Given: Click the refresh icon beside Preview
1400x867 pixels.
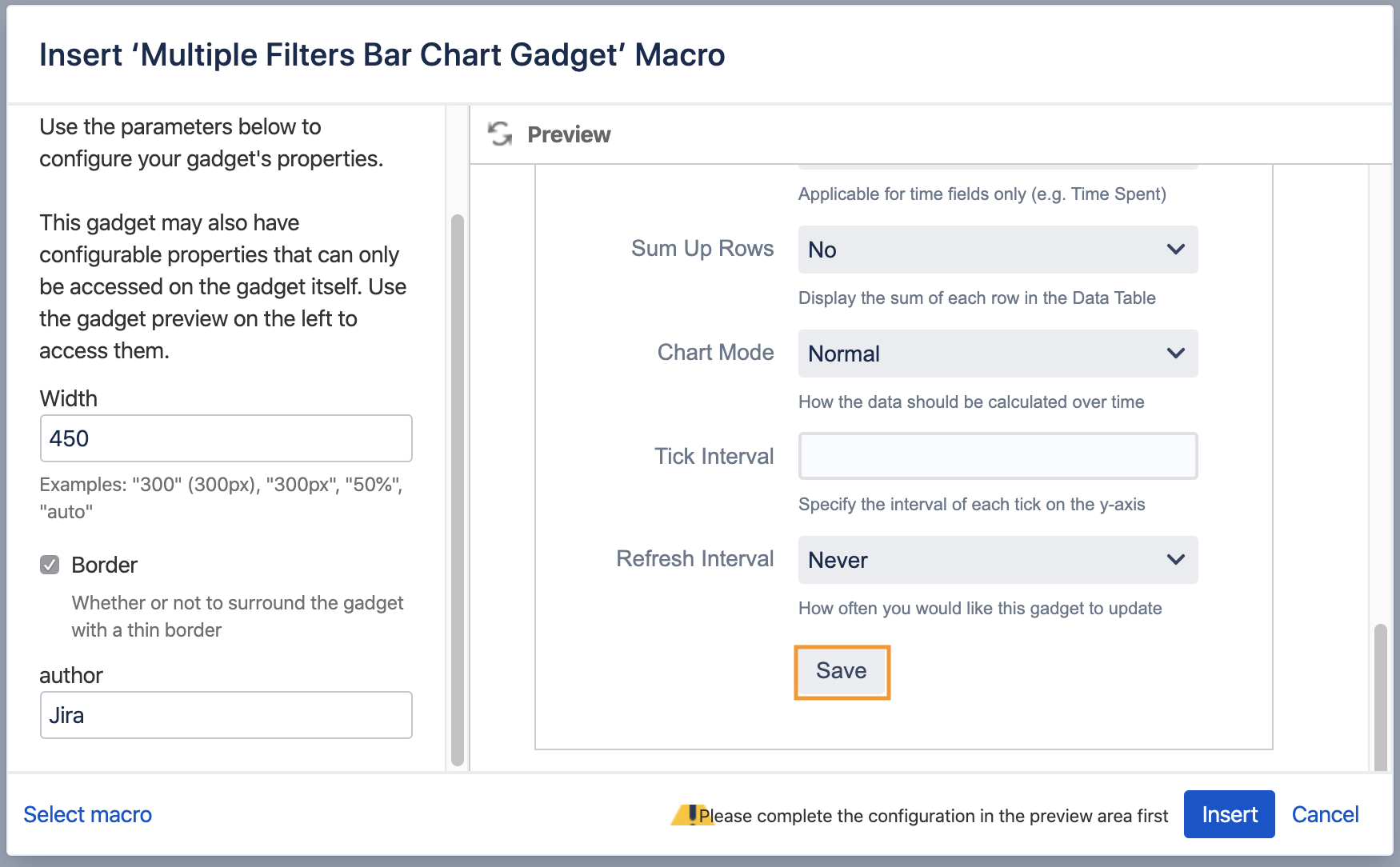Looking at the screenshot, I should (x=499, y=134).
